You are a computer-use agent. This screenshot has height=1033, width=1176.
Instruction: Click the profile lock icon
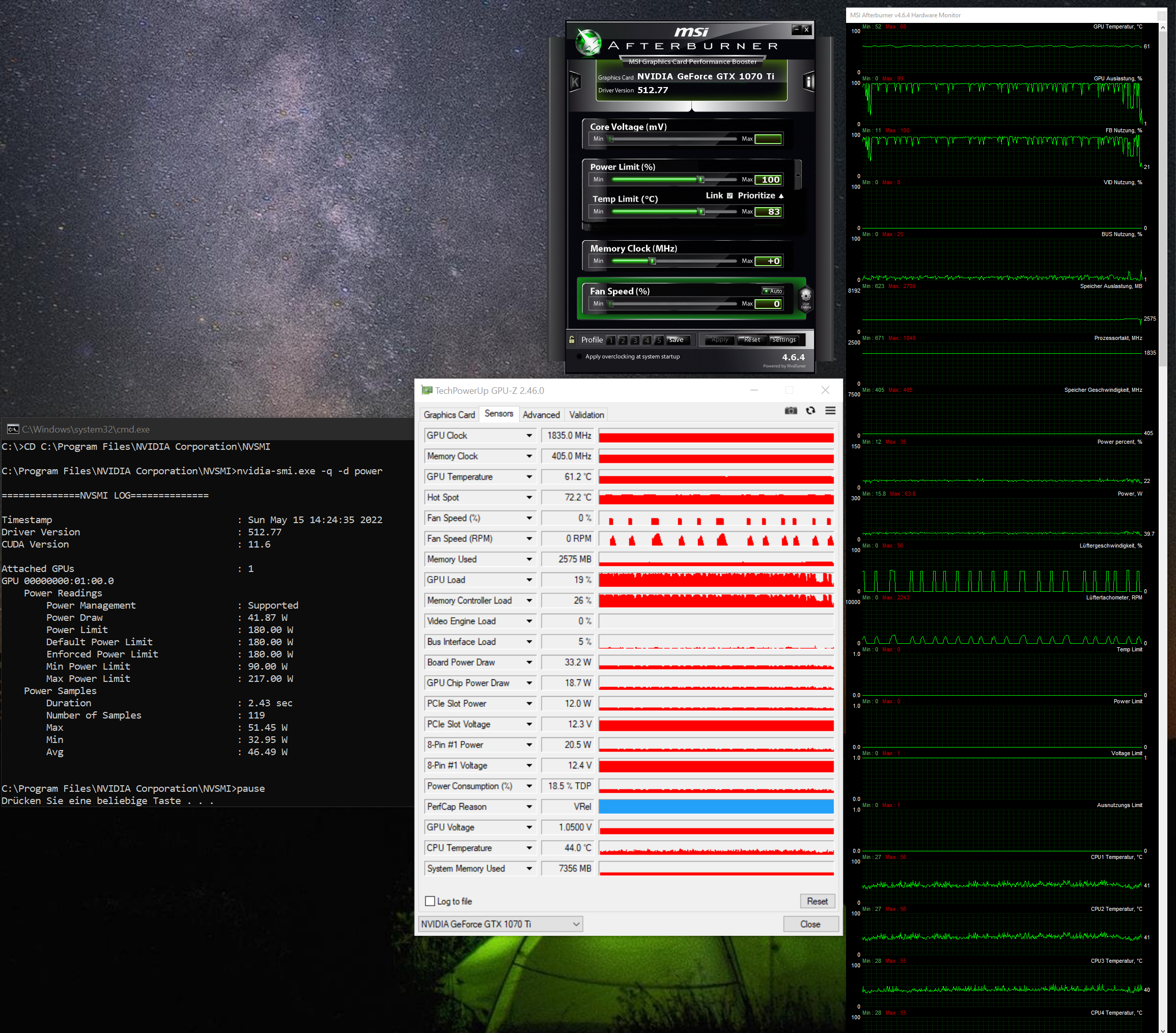571,340
